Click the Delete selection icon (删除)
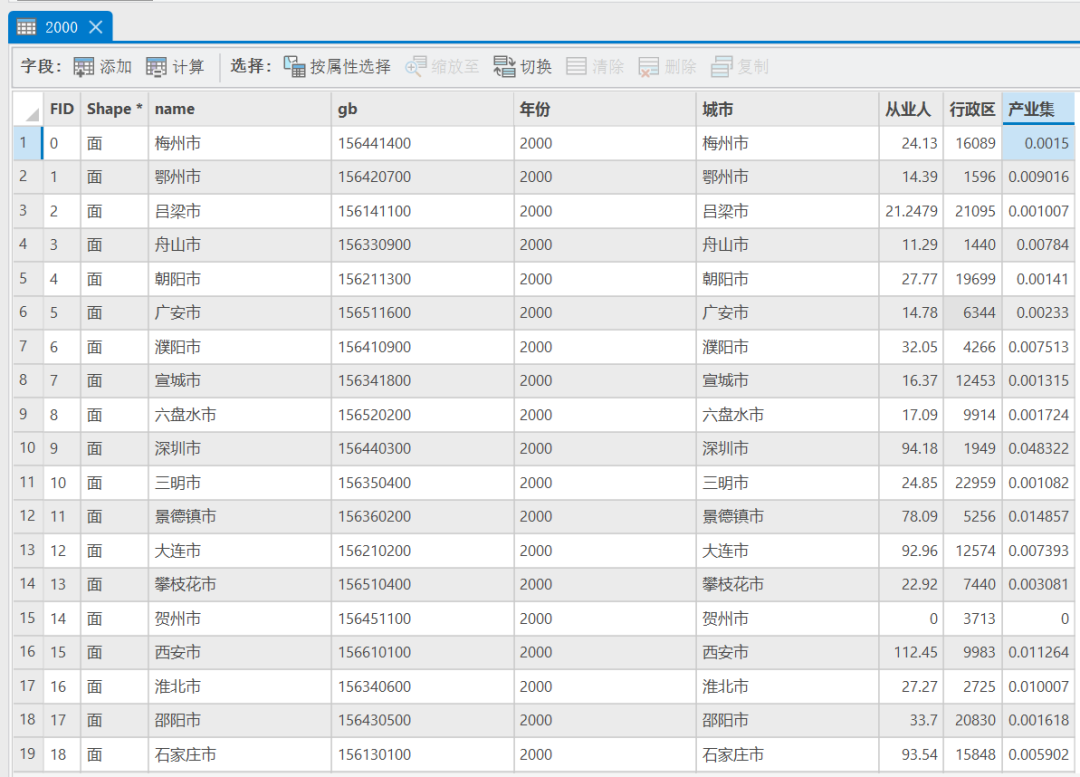Screen dimensions: 1080x777 [649, 67]
